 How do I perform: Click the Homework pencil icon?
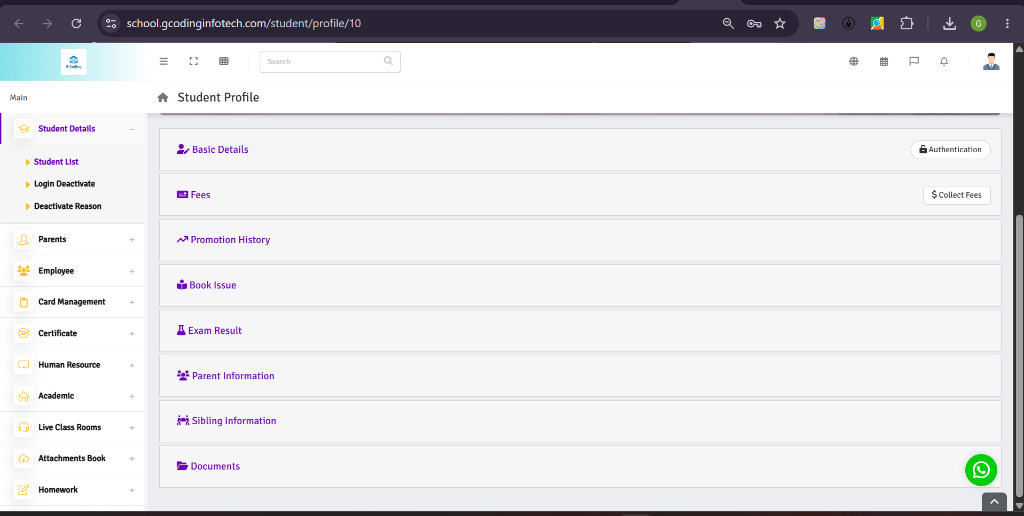pyautogui.click(x=24, y=490)
